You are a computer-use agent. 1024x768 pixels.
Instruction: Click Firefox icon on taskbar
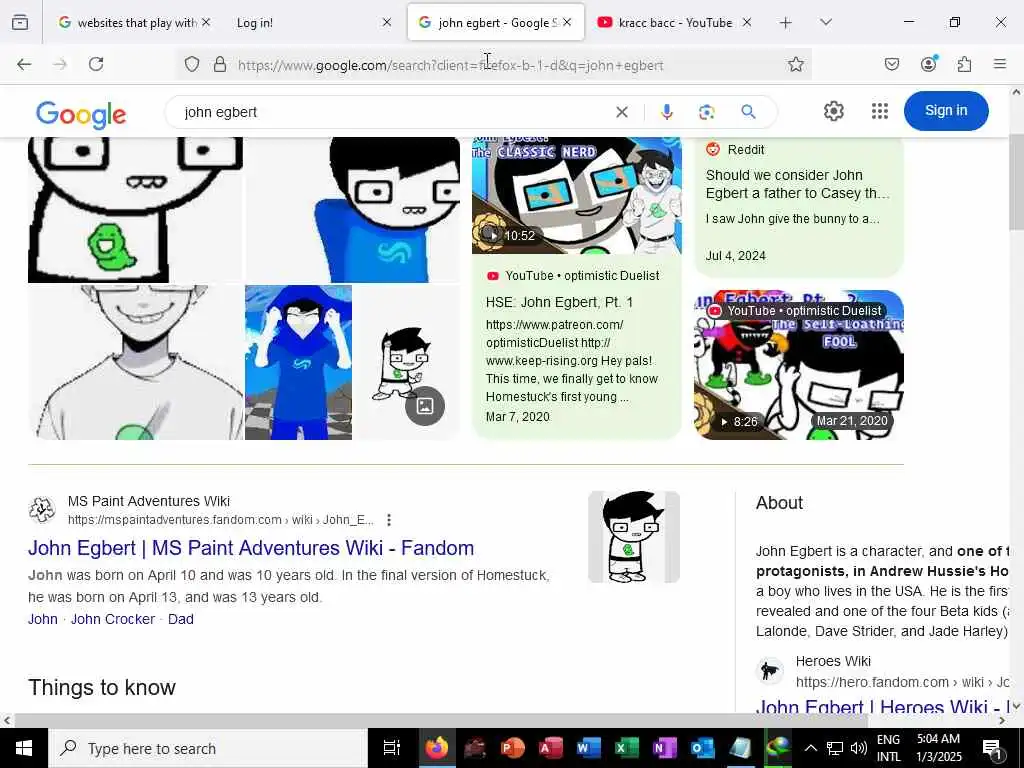point(437,748)
